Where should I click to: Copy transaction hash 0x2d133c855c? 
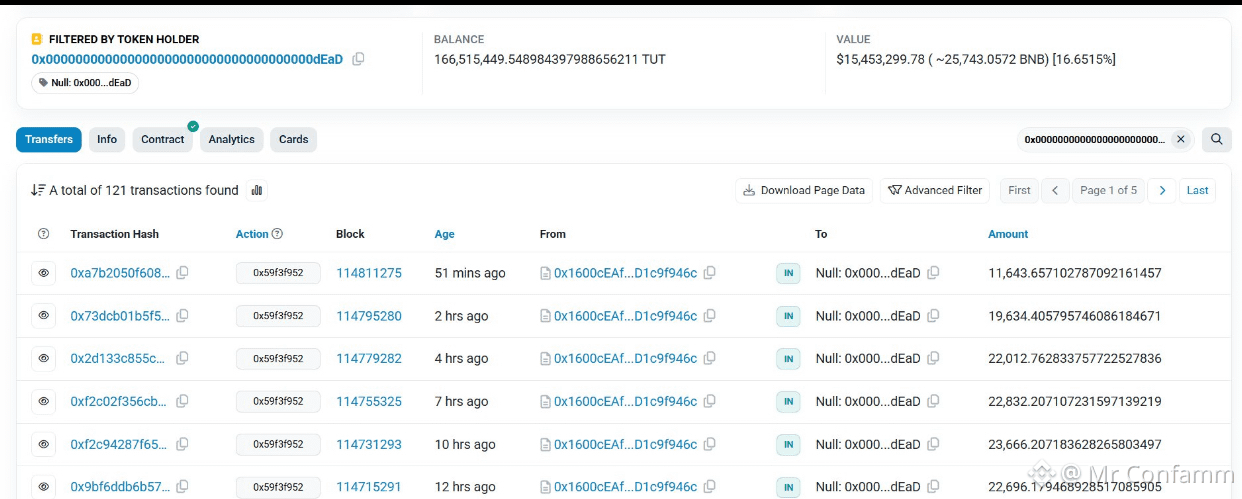(x=182, y=358)
